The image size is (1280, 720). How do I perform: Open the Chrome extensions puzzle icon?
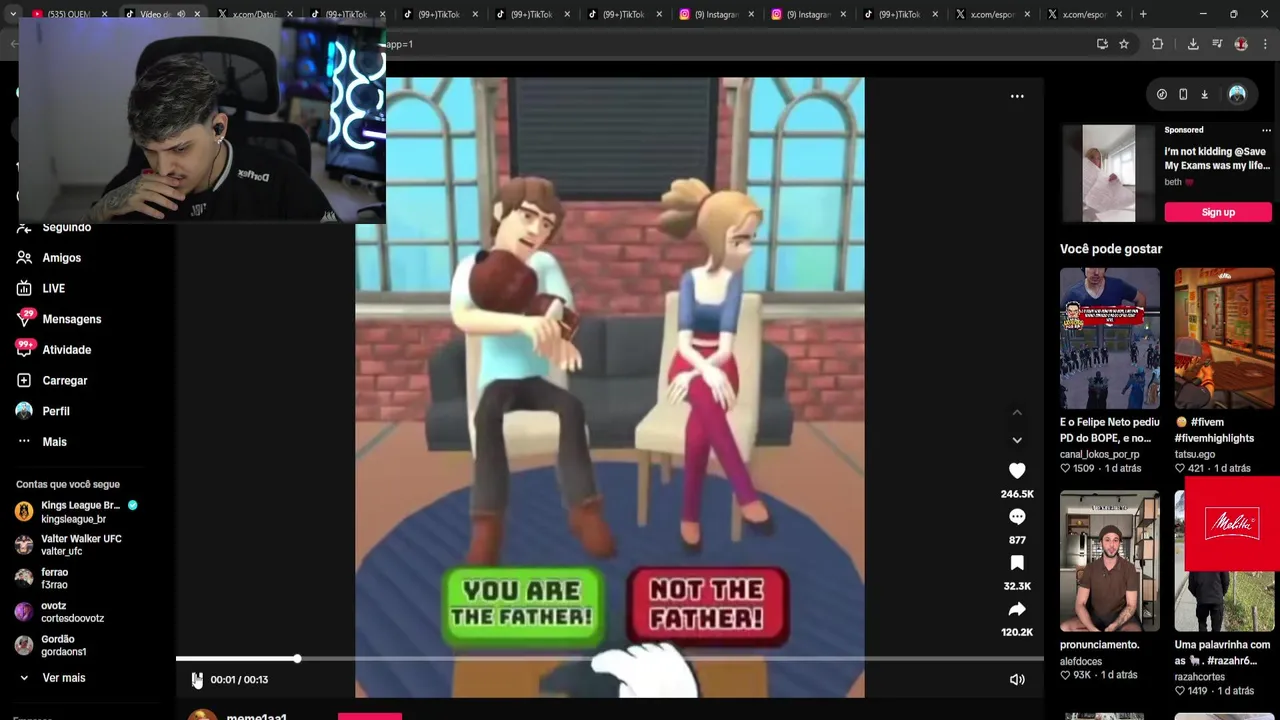point(1158,44)
